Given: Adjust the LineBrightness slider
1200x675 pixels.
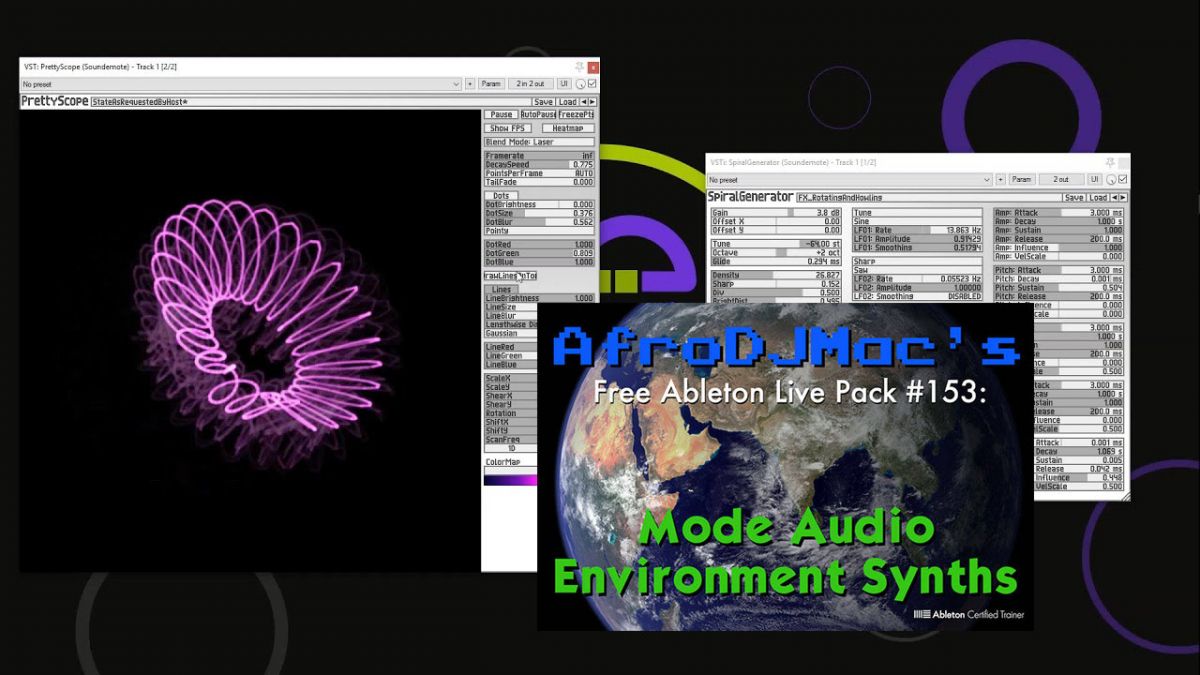Looking at the screenshot, I should click(540, 298).
